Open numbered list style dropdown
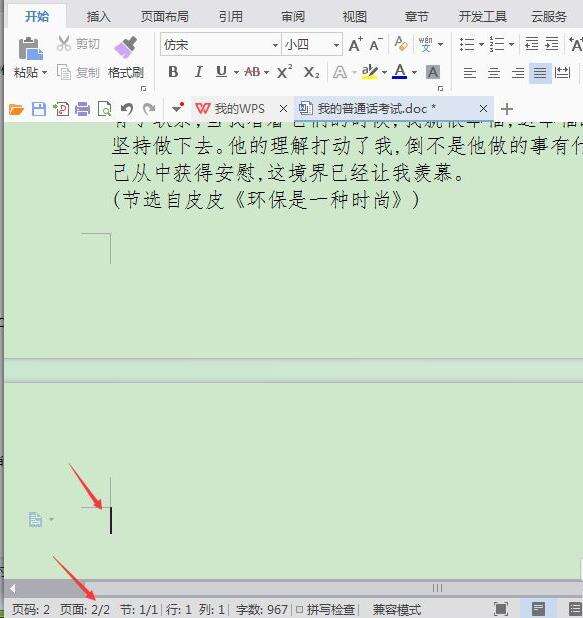The image size is (583, 618). (x=511, y=44)
